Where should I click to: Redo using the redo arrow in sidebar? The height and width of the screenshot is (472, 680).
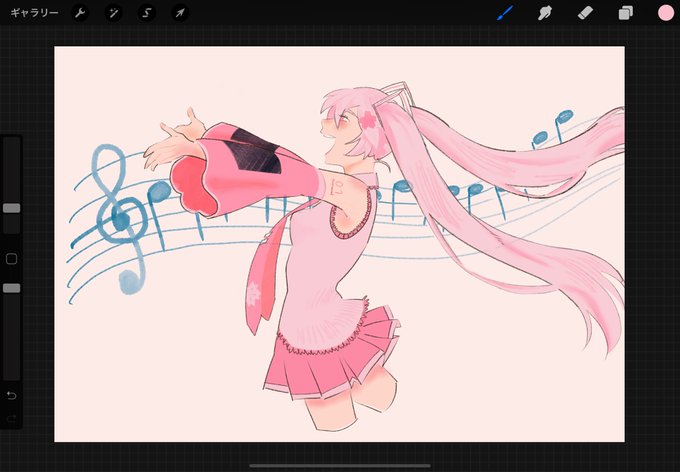[12, 418]
